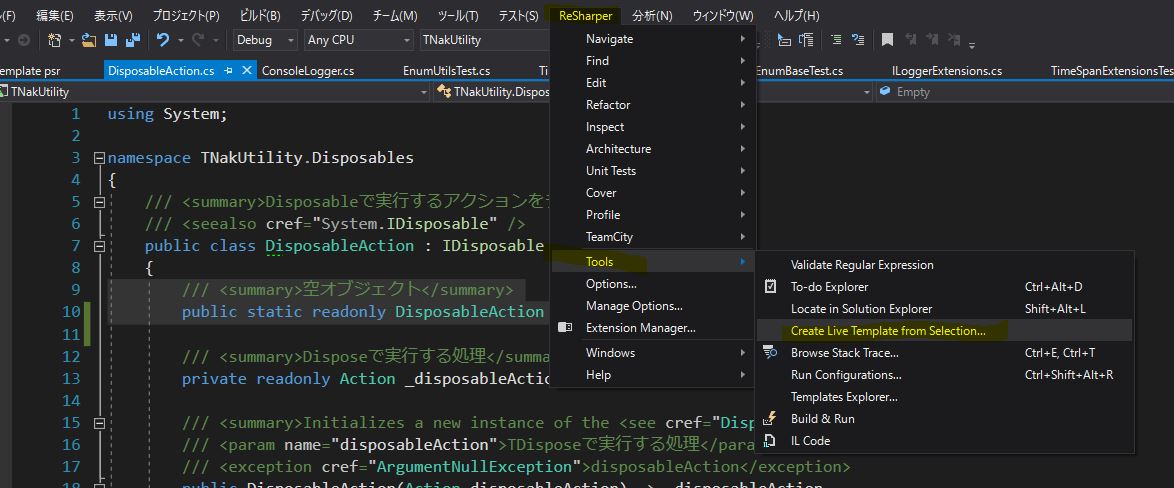Click the Open File folder icon
The width and height of the screenshot is (1174, 488).
click(89, 40)
